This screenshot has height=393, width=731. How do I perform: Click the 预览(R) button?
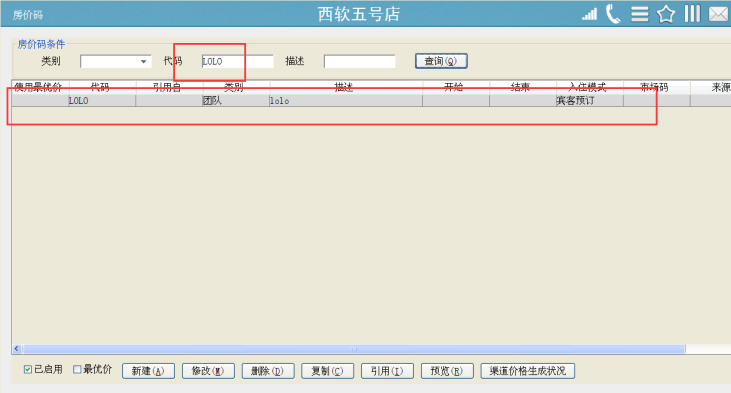[447, 371]
